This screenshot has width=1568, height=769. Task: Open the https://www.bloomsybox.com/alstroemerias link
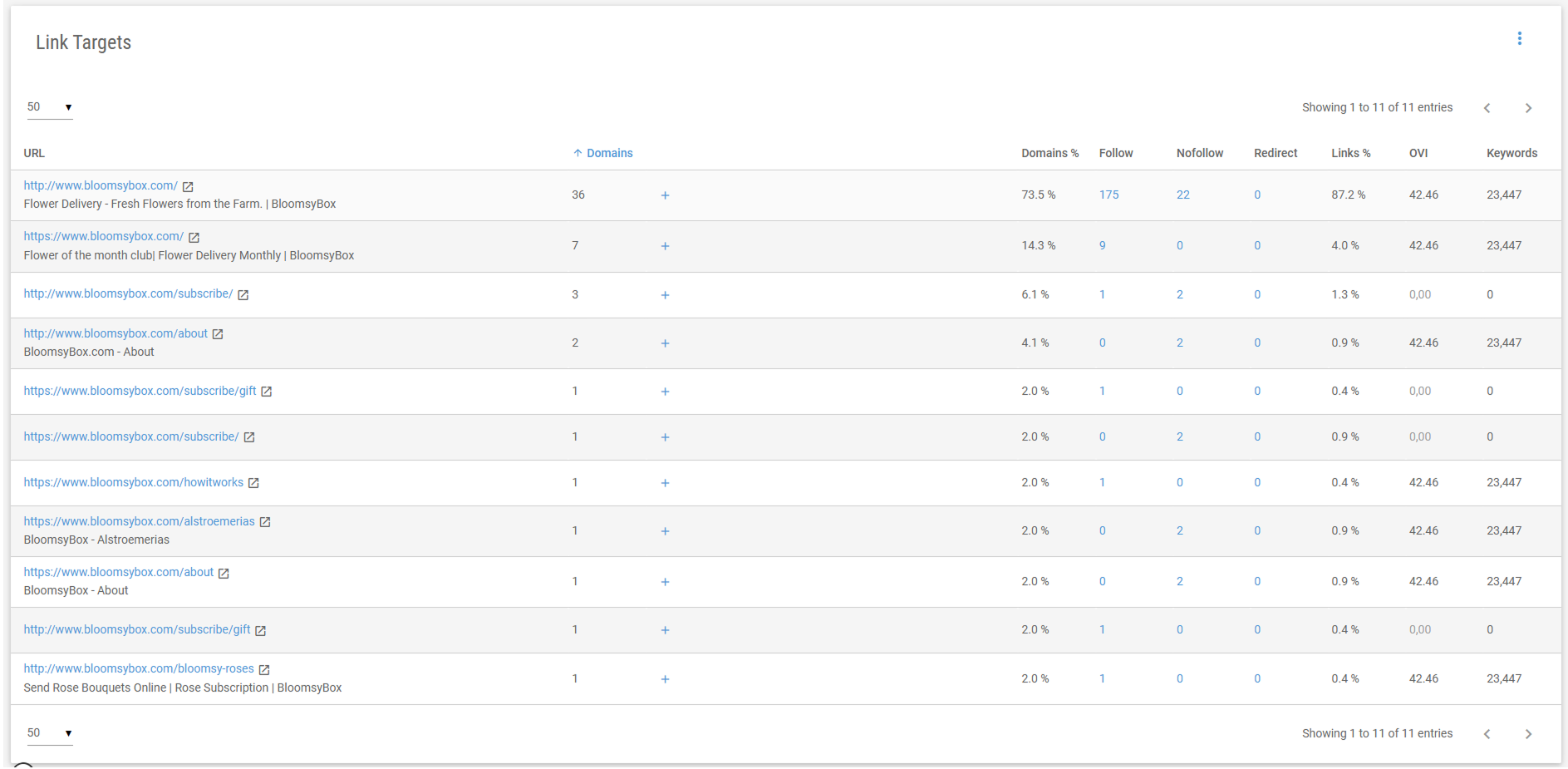(139, 521)
